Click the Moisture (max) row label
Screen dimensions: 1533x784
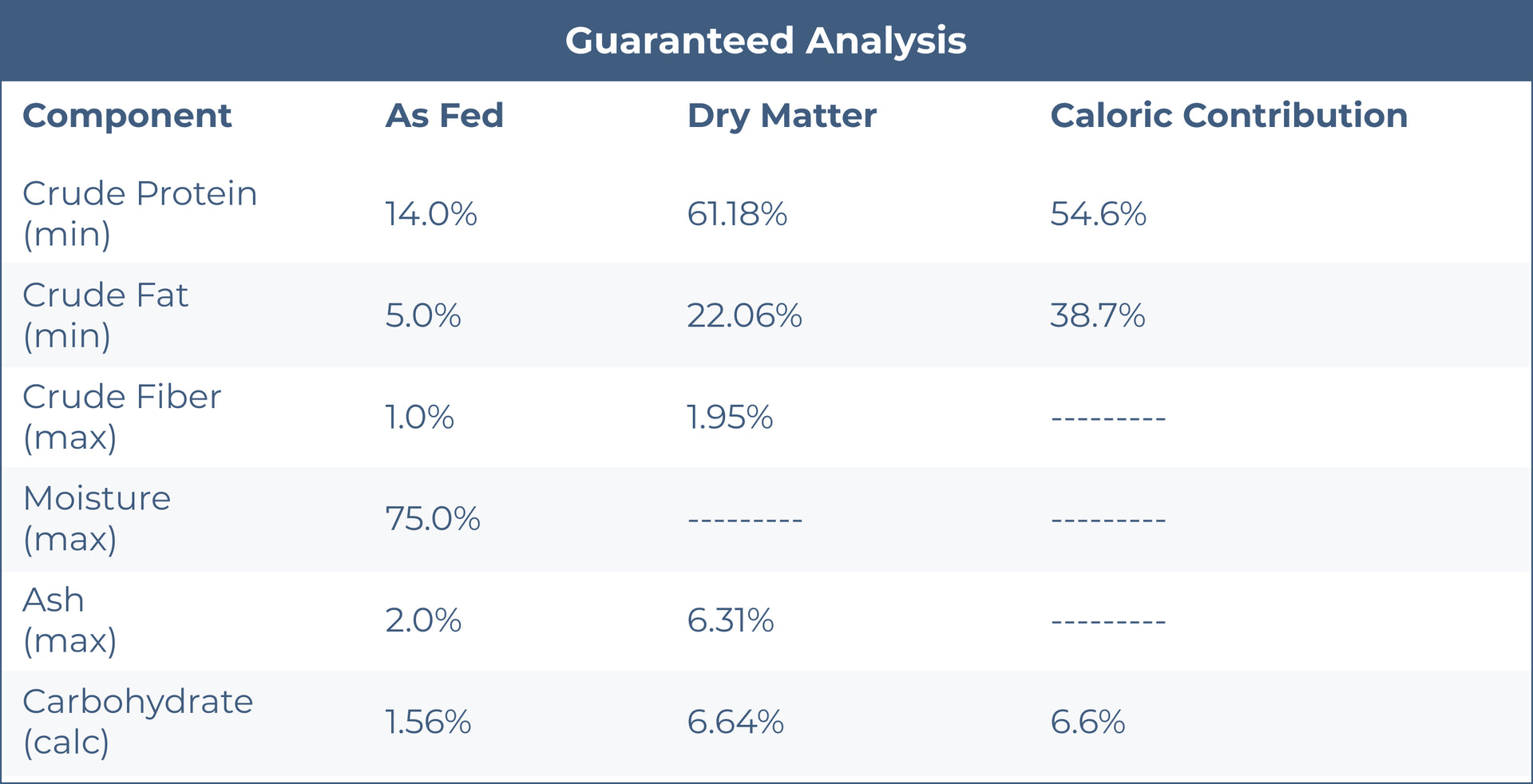tap(97, 517)
